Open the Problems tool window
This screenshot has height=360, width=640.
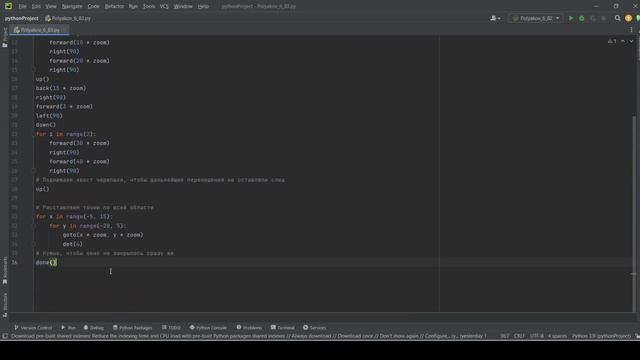(249, 327)
